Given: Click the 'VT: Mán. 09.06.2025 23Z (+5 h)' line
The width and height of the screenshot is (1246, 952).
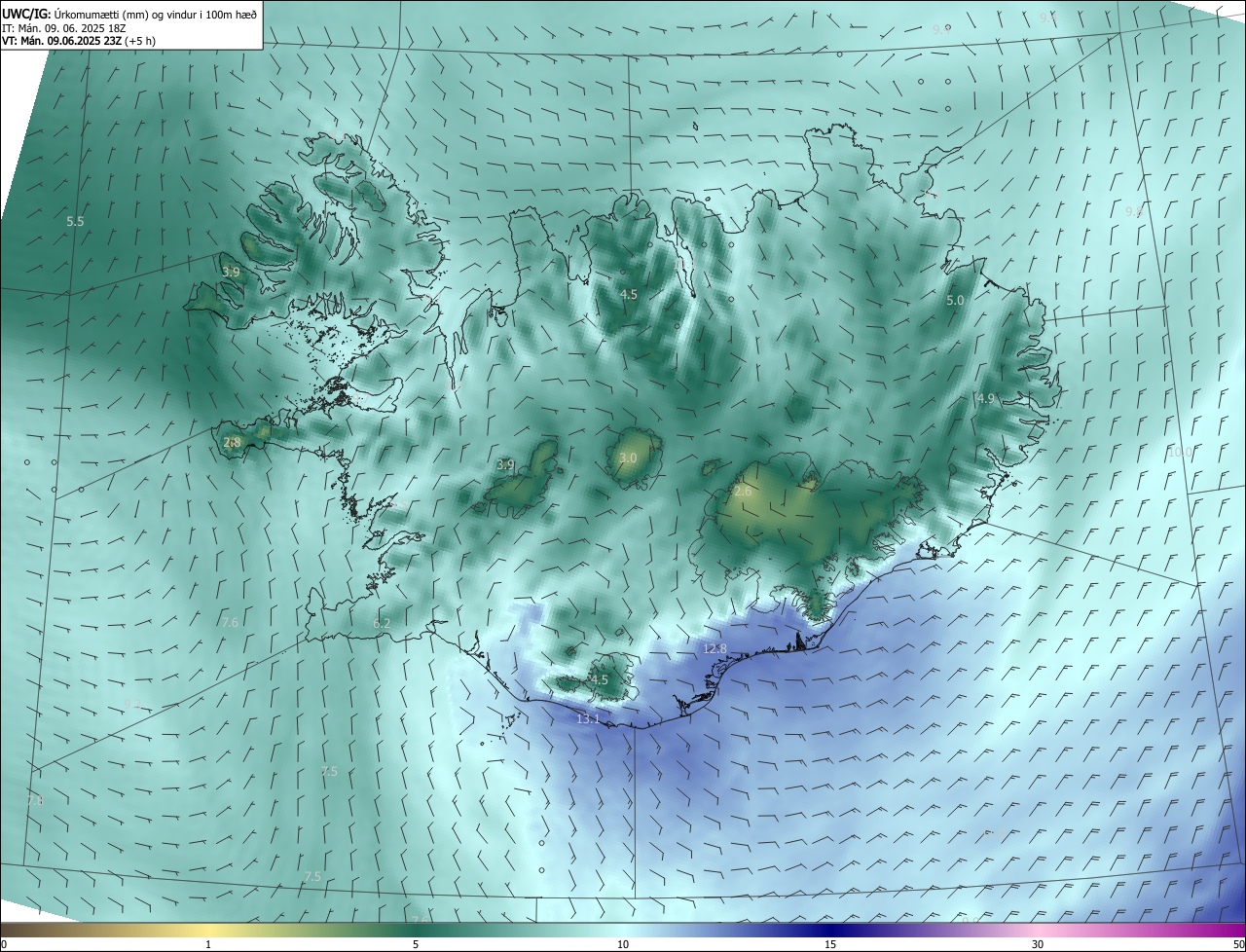Looking at the screenshot, I should click(x=79, y=41).
